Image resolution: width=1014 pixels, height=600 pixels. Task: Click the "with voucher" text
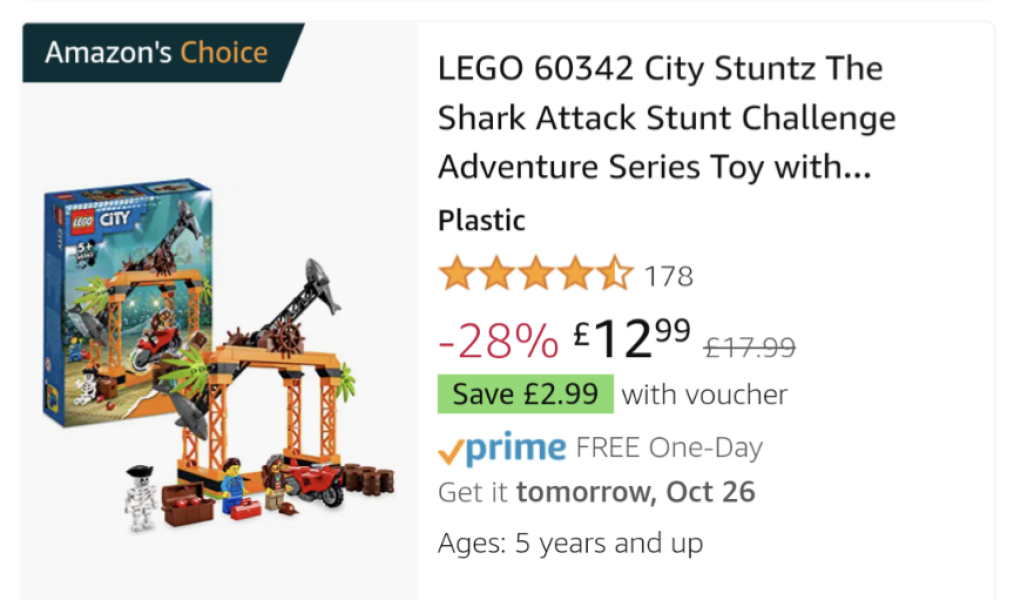coord(704,395)
